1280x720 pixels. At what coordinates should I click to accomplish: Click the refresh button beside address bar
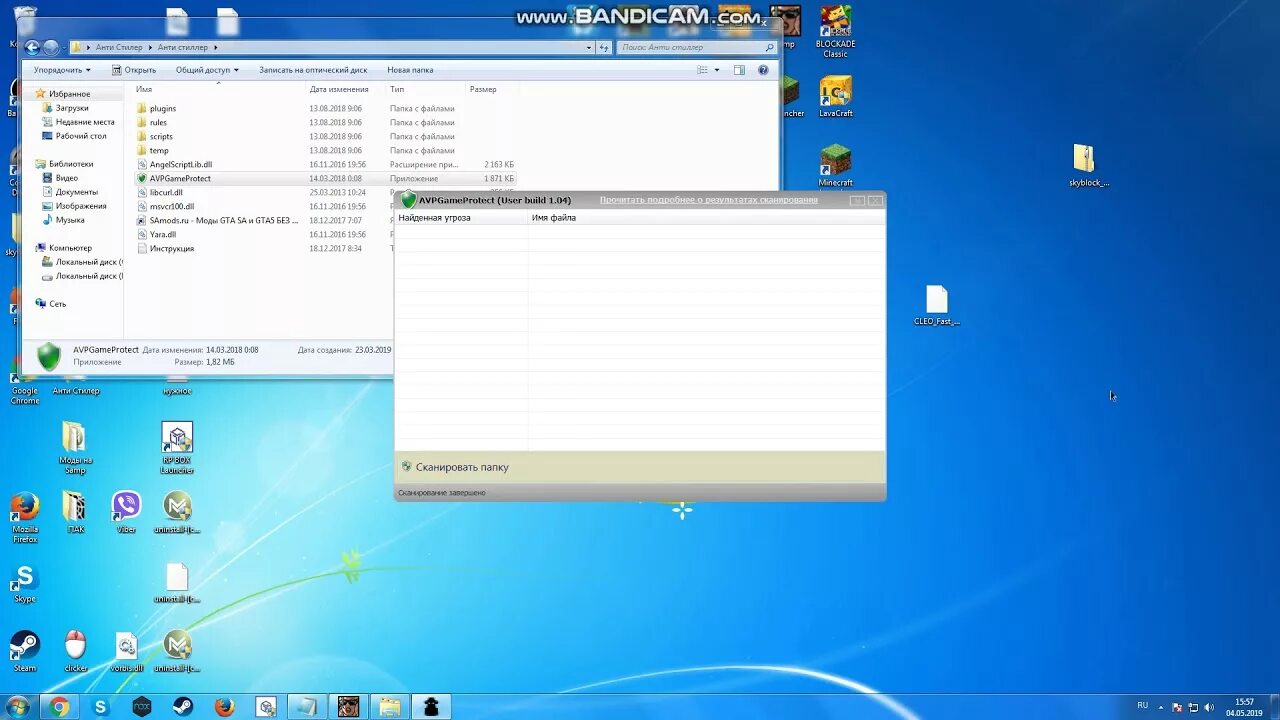[x=603, y=47]
